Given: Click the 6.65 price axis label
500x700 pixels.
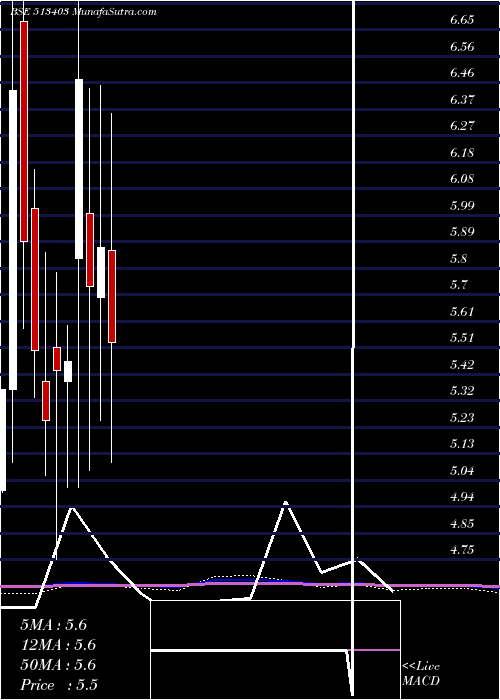Looking at the screenshot, I should [x=462, y=21].
